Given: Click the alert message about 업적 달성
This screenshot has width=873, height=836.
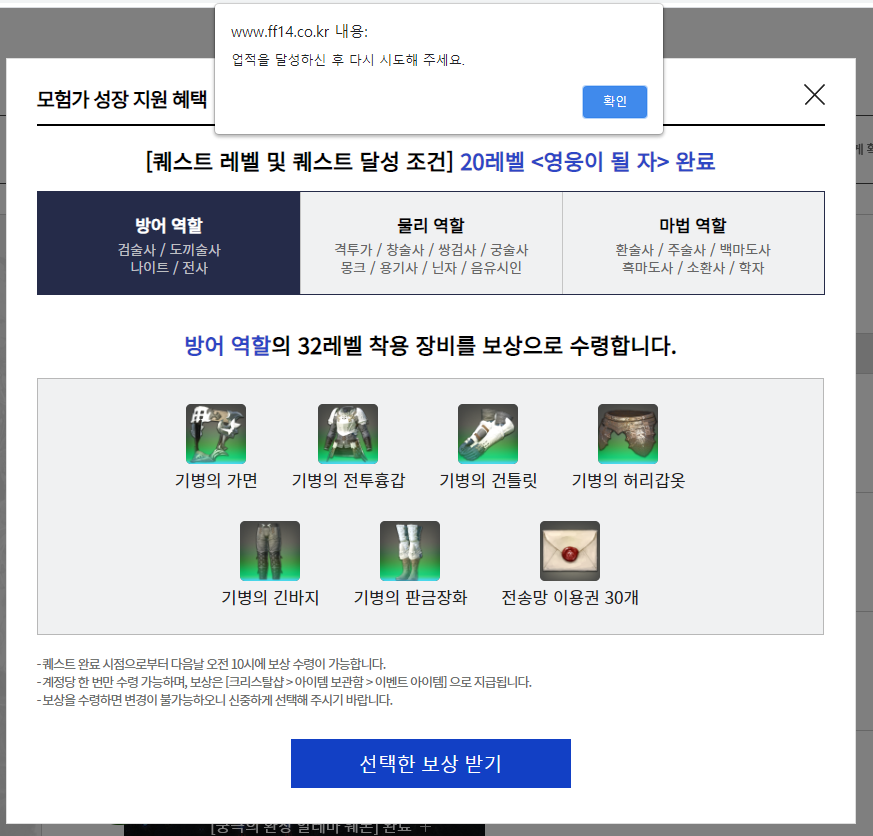Looking at the screenshot, I should 348,60.
